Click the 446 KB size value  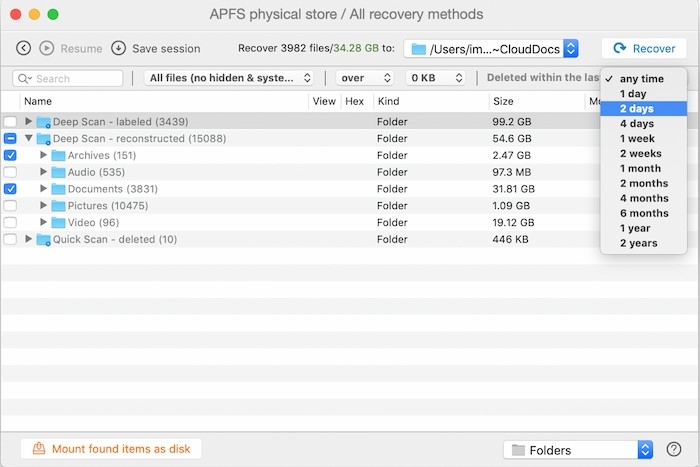(x=510, y=239)
